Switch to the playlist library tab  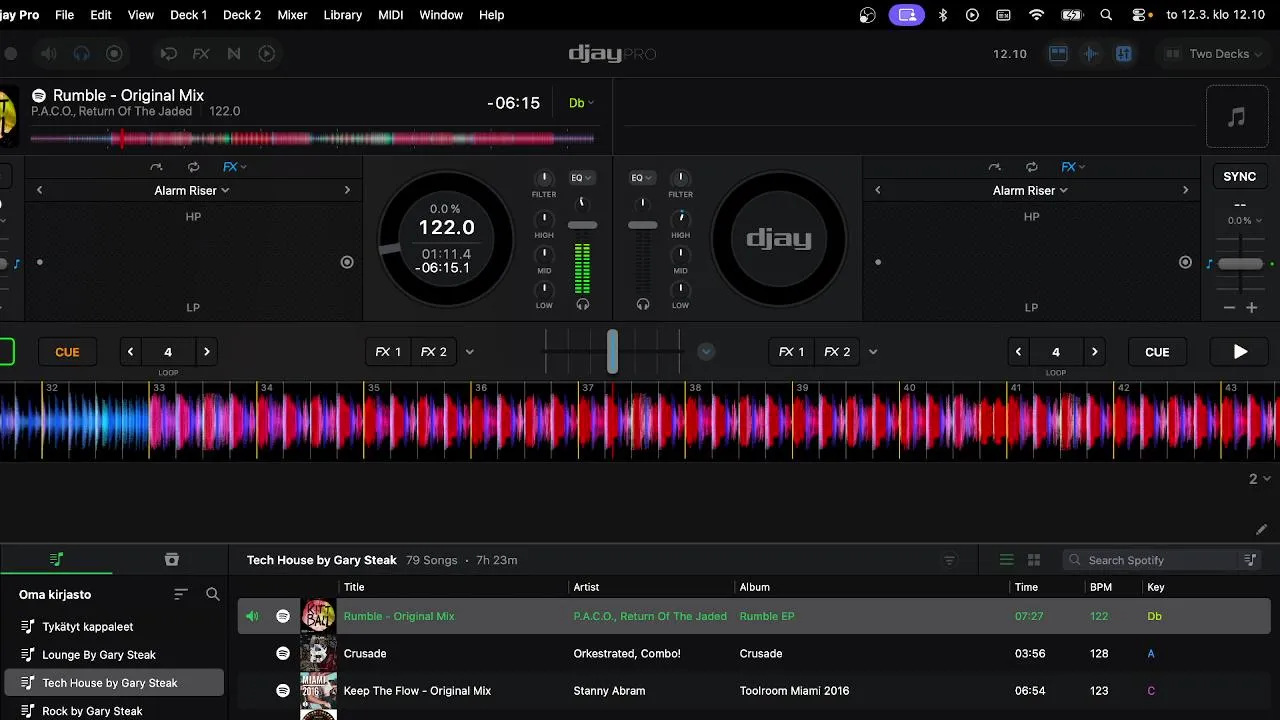click(56, 559)
